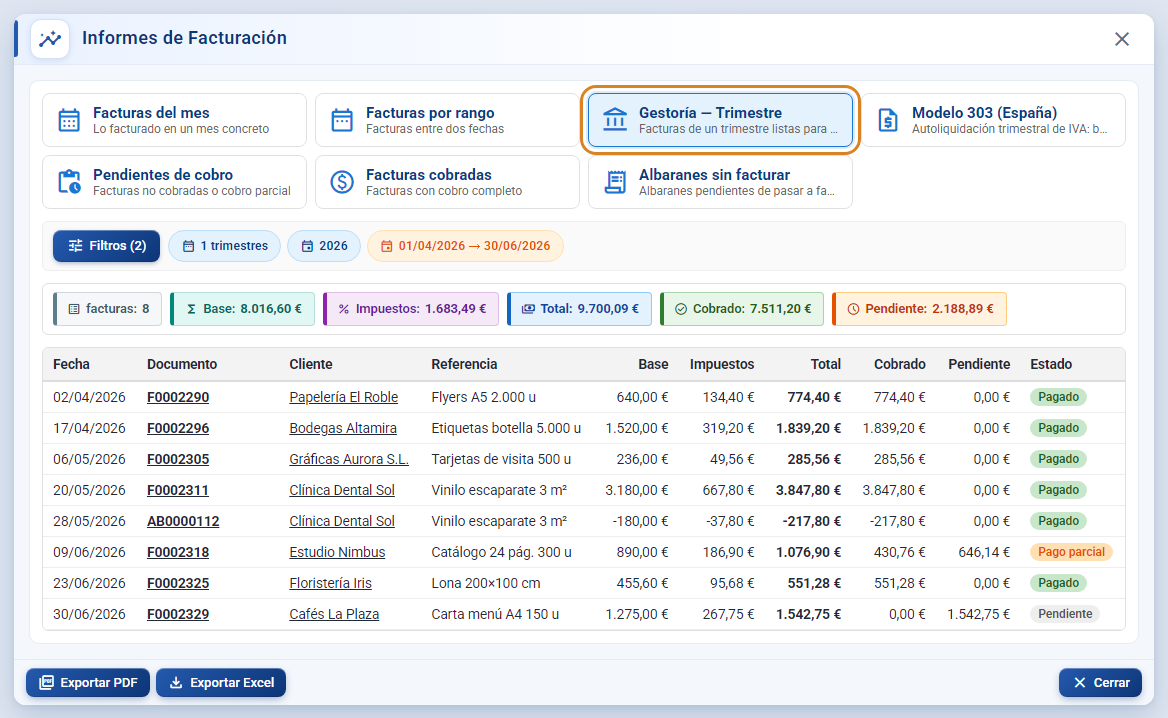Image resolution: width=1168 pixels, height=718 pixels.
Task: Click the Pendiente status badge of F0002329
Action: point(1065,614)
